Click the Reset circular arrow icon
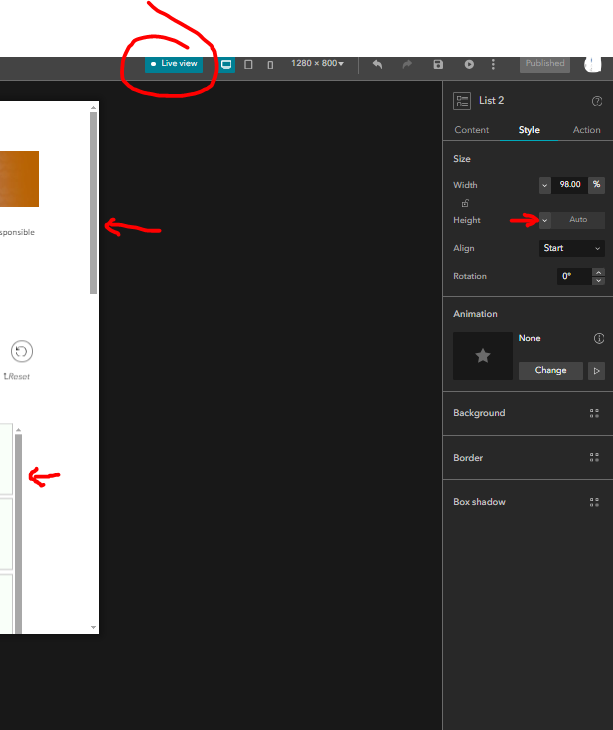This screenshot has width=613, height=730. coord(21,351)
